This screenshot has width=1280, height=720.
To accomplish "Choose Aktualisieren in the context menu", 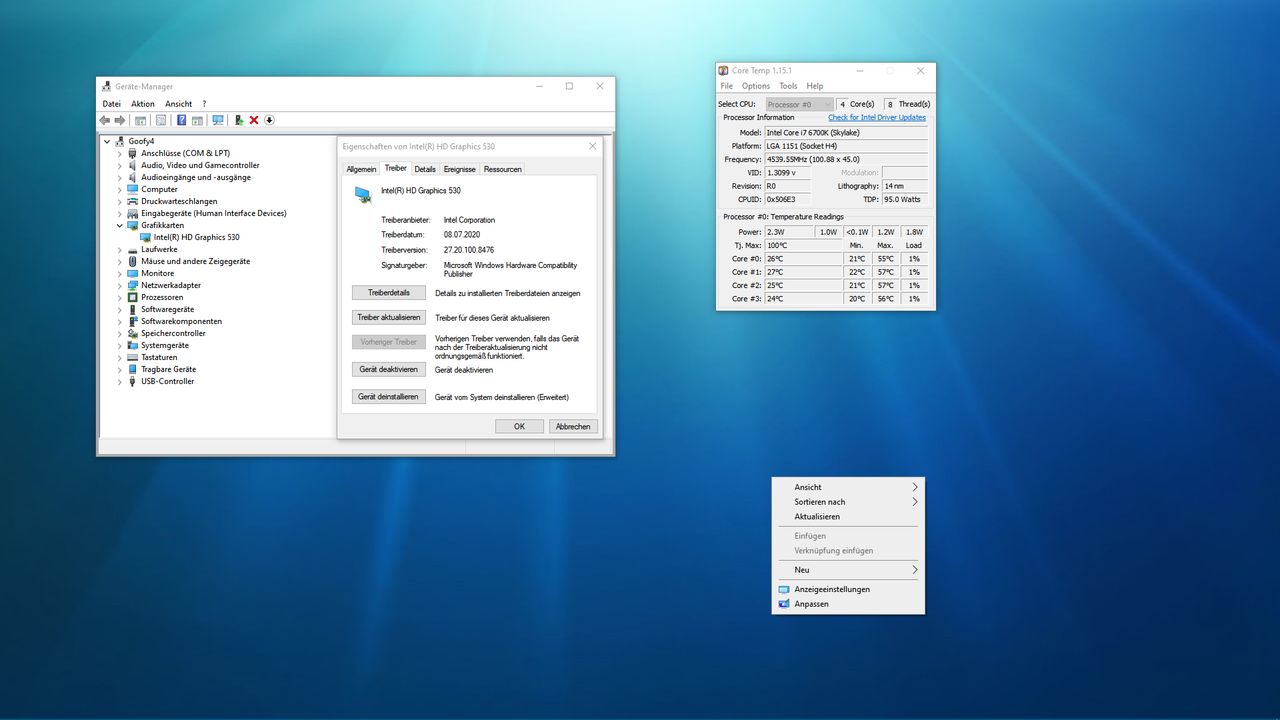I will (x=848, y=517).
